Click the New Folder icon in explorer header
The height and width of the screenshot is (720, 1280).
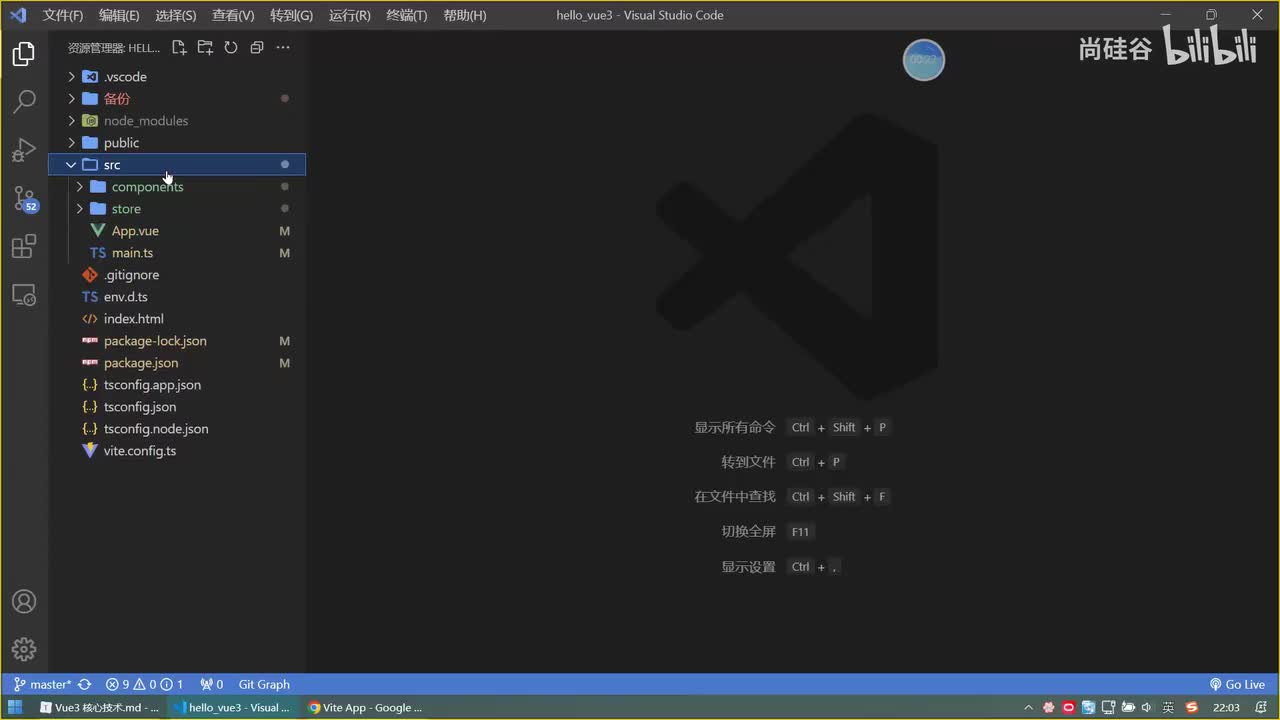(x=205, y=47)
